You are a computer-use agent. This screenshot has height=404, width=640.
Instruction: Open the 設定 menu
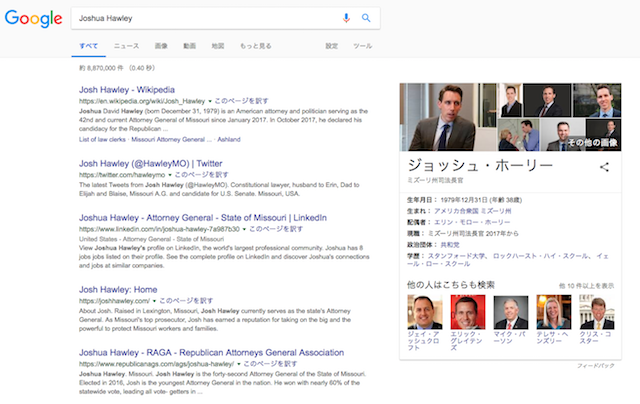coord(331,46)
